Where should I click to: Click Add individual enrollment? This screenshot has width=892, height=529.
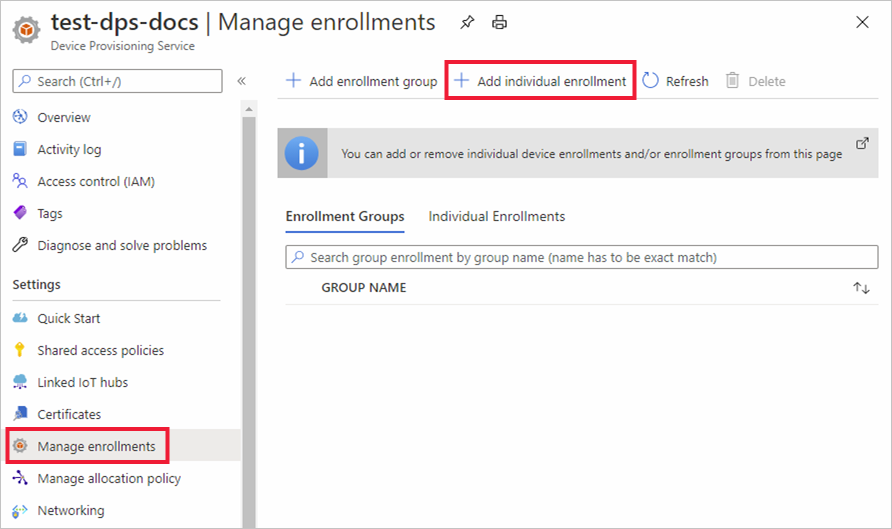coord(541,81)
